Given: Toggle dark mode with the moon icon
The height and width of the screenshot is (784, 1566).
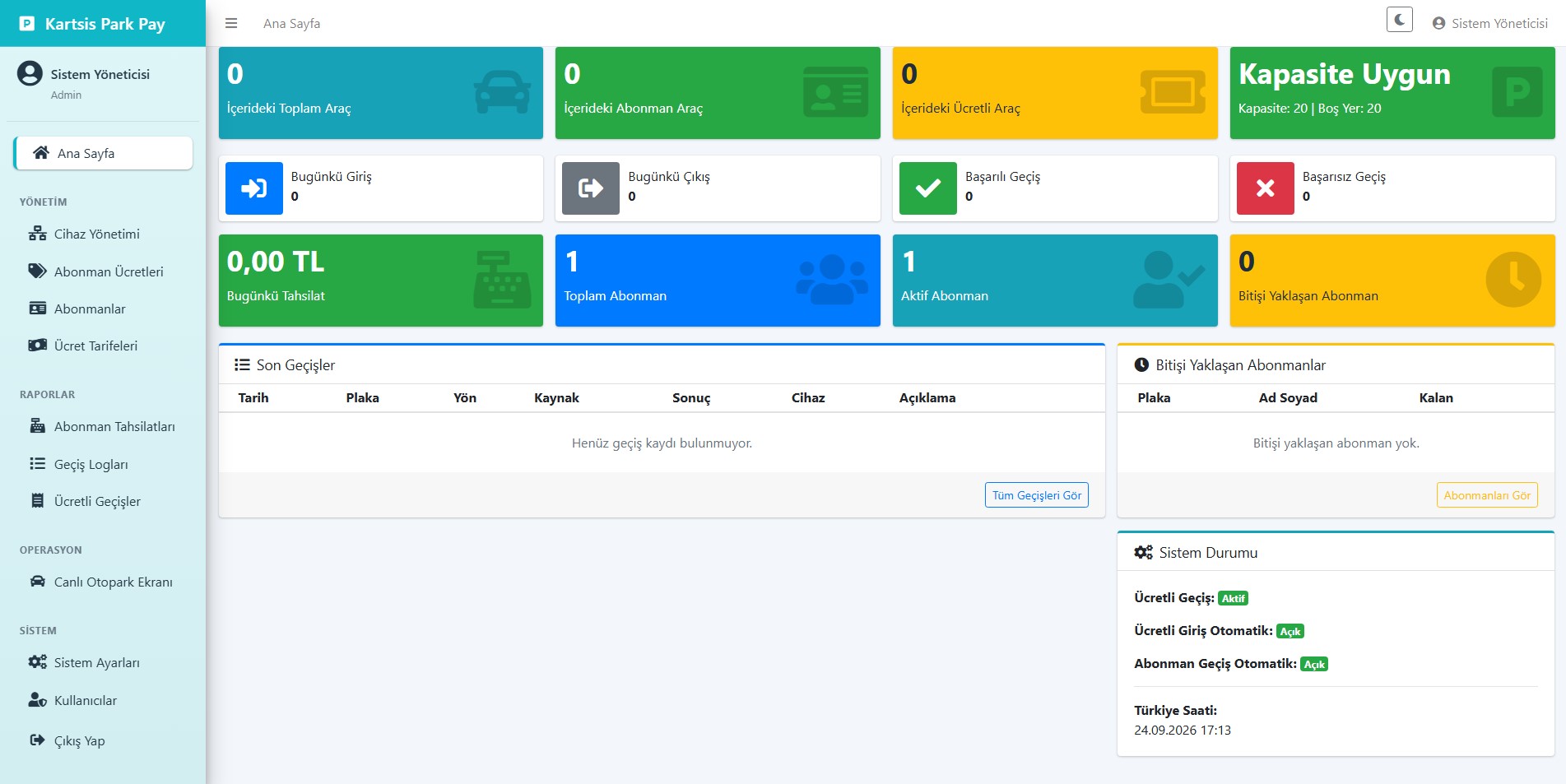Looking at the screenshot, I should (x=1399, y=19).
